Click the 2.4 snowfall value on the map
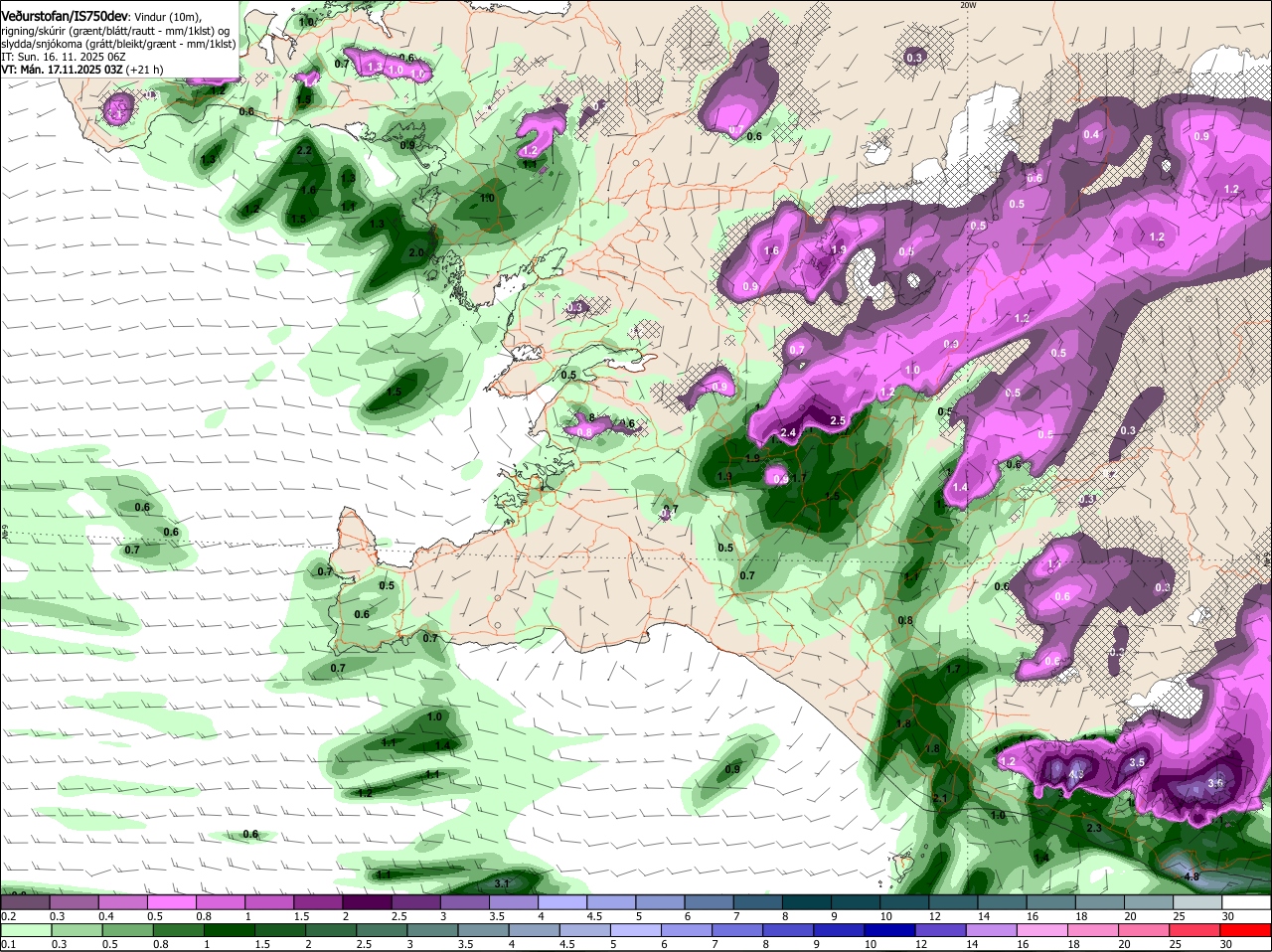1272x952 pixels. tap(789, 432)
